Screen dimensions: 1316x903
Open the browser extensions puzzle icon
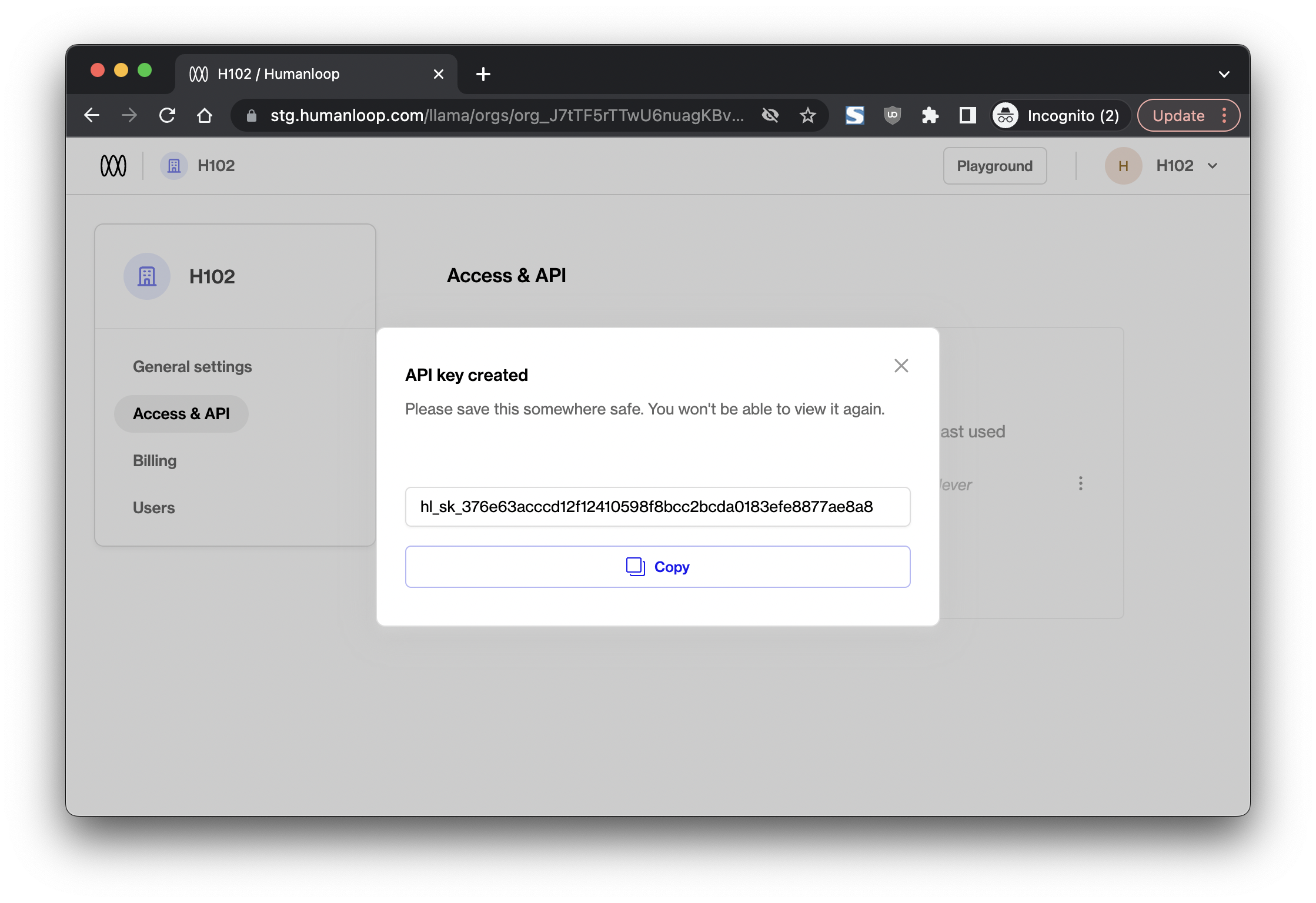pyautogui.click(x=930, y=115)
